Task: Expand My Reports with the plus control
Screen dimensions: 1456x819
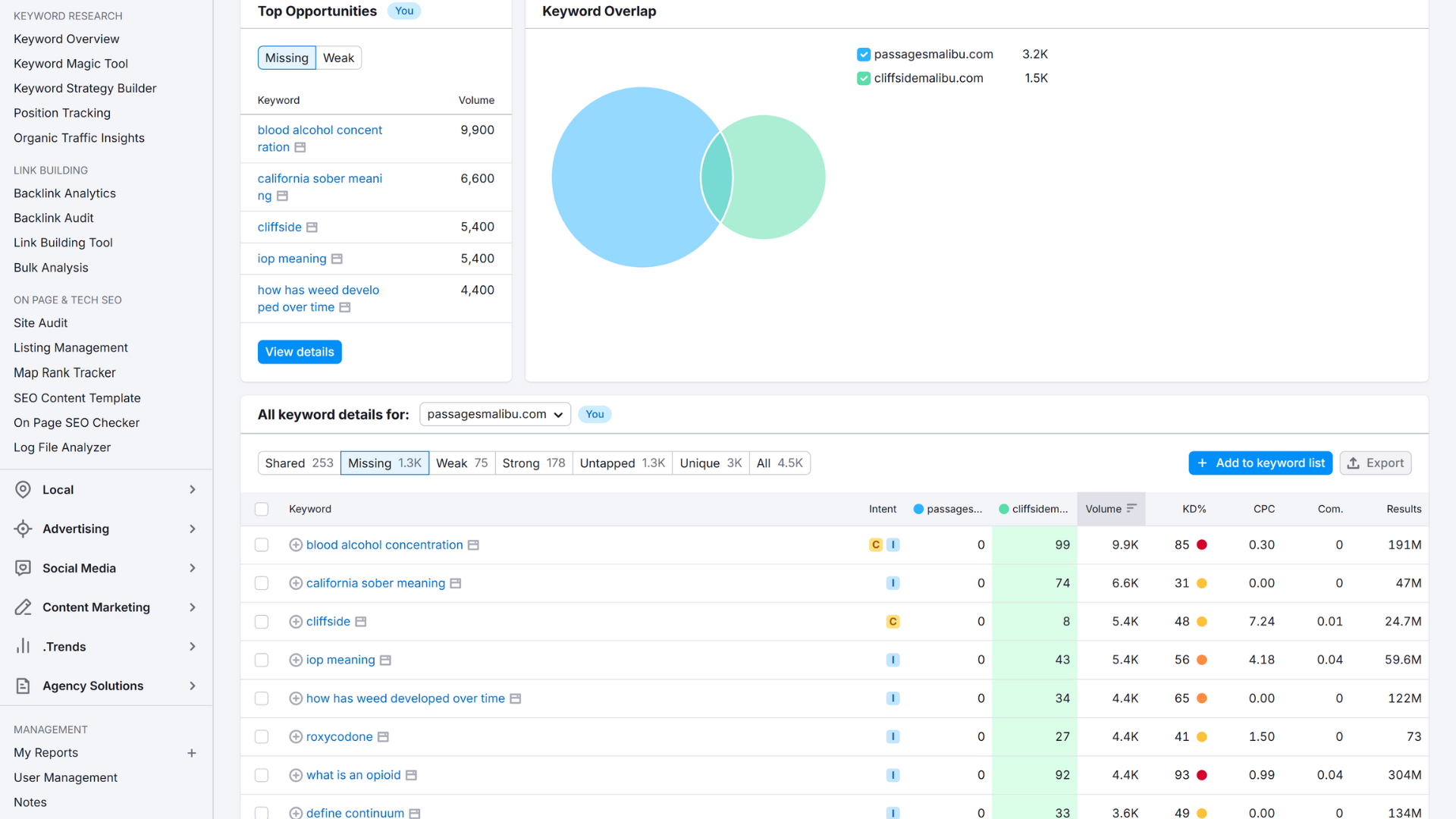Action: (x=192, y=753)
